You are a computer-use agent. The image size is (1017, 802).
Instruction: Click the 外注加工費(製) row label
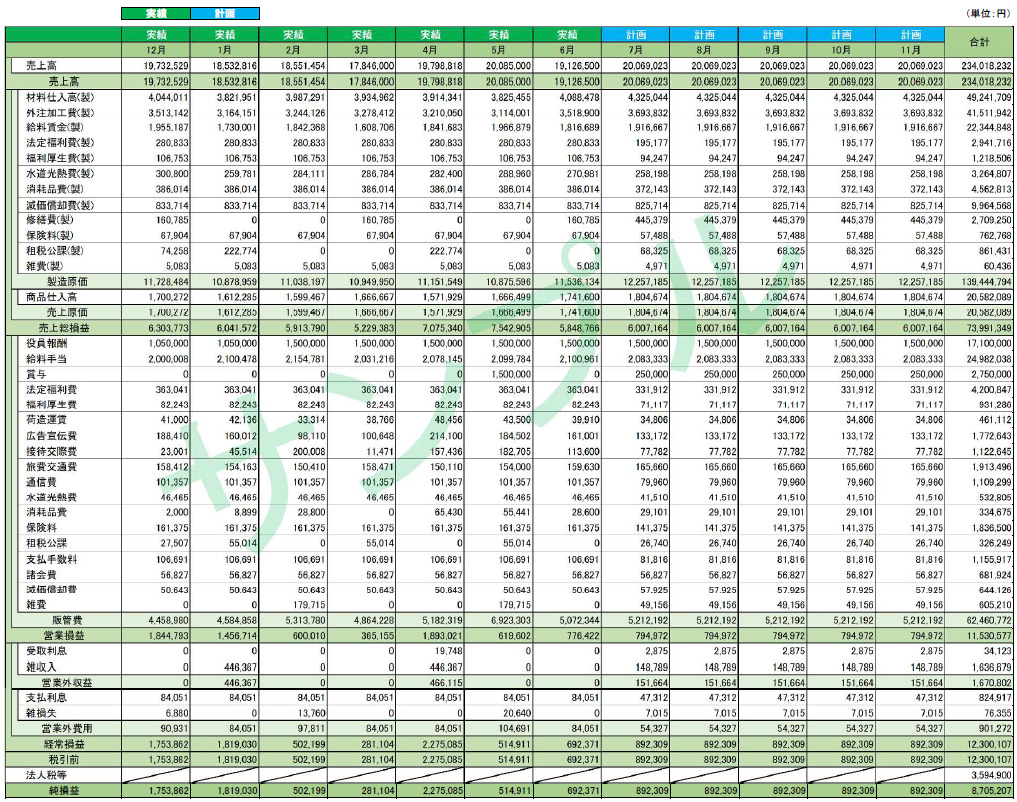60,113
